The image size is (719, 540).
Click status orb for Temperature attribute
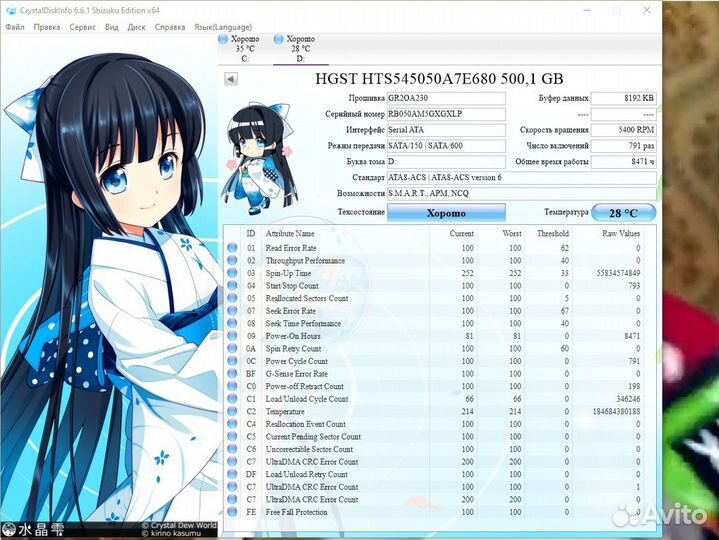[x=232, y=412]
